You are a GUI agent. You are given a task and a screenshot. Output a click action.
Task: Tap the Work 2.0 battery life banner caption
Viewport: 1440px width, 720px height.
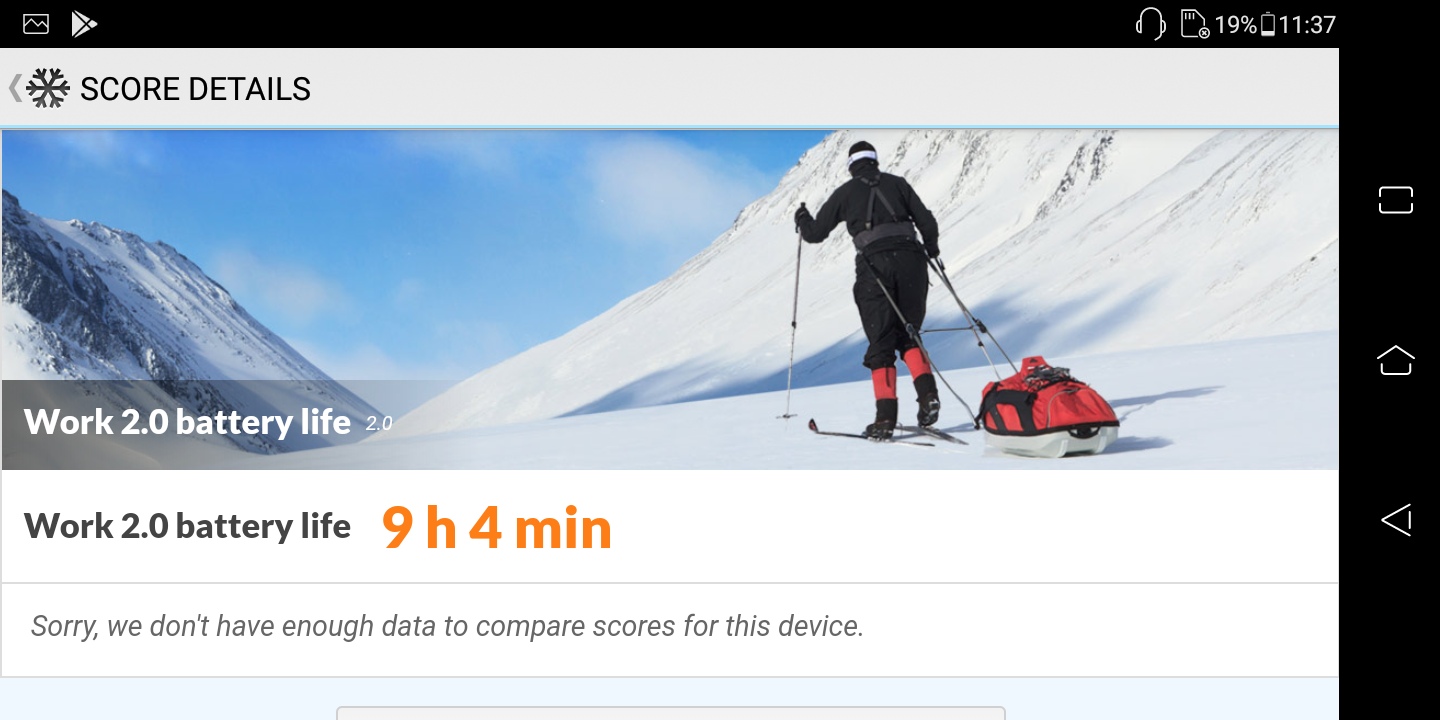pos(187,422)
